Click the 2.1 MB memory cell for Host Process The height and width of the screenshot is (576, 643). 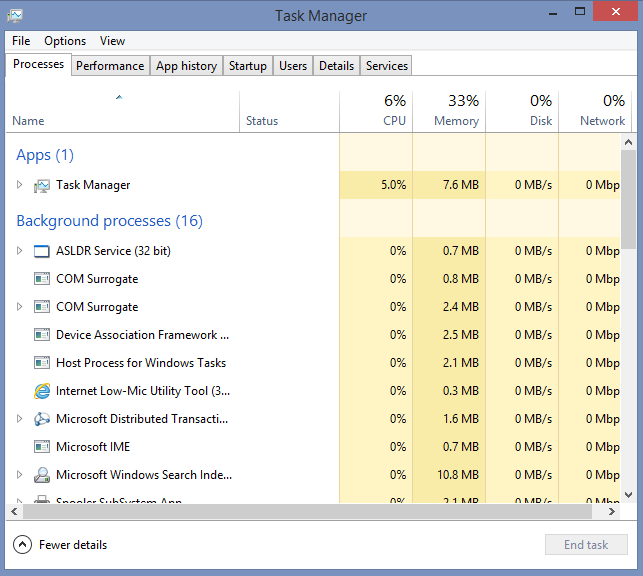pos(449,363)
